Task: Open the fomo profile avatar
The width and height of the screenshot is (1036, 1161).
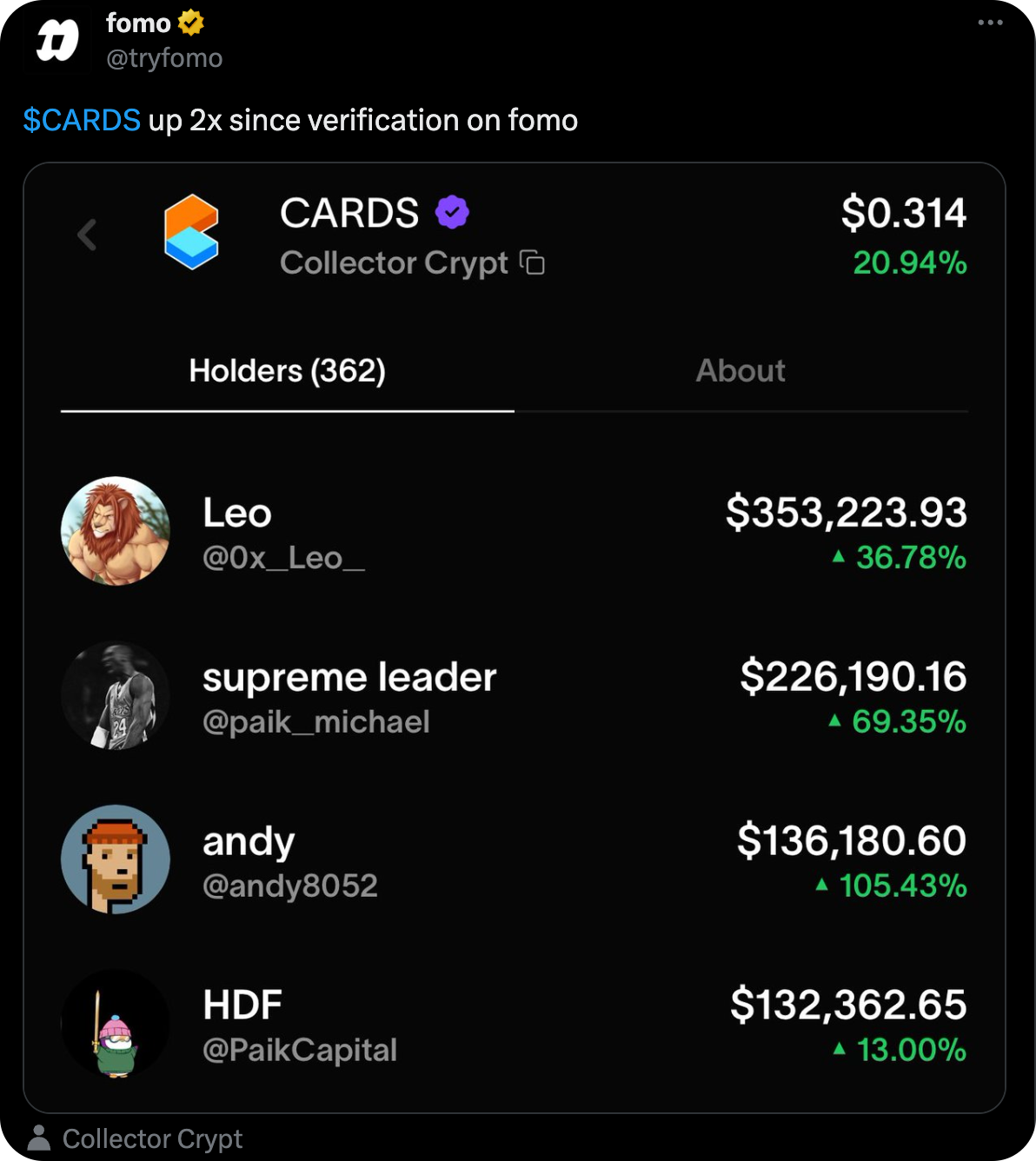Action: click(x=57, y=41)
